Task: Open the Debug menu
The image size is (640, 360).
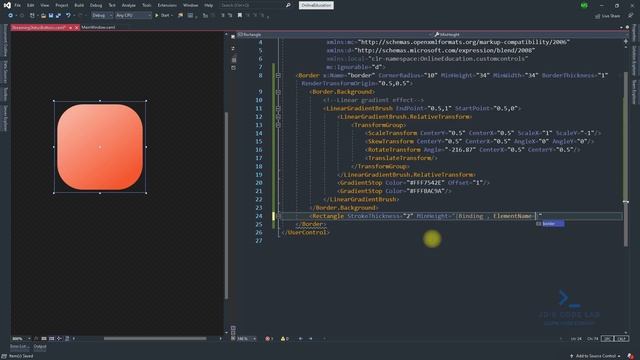Action: pyautogui.click(x=96, y=5)
